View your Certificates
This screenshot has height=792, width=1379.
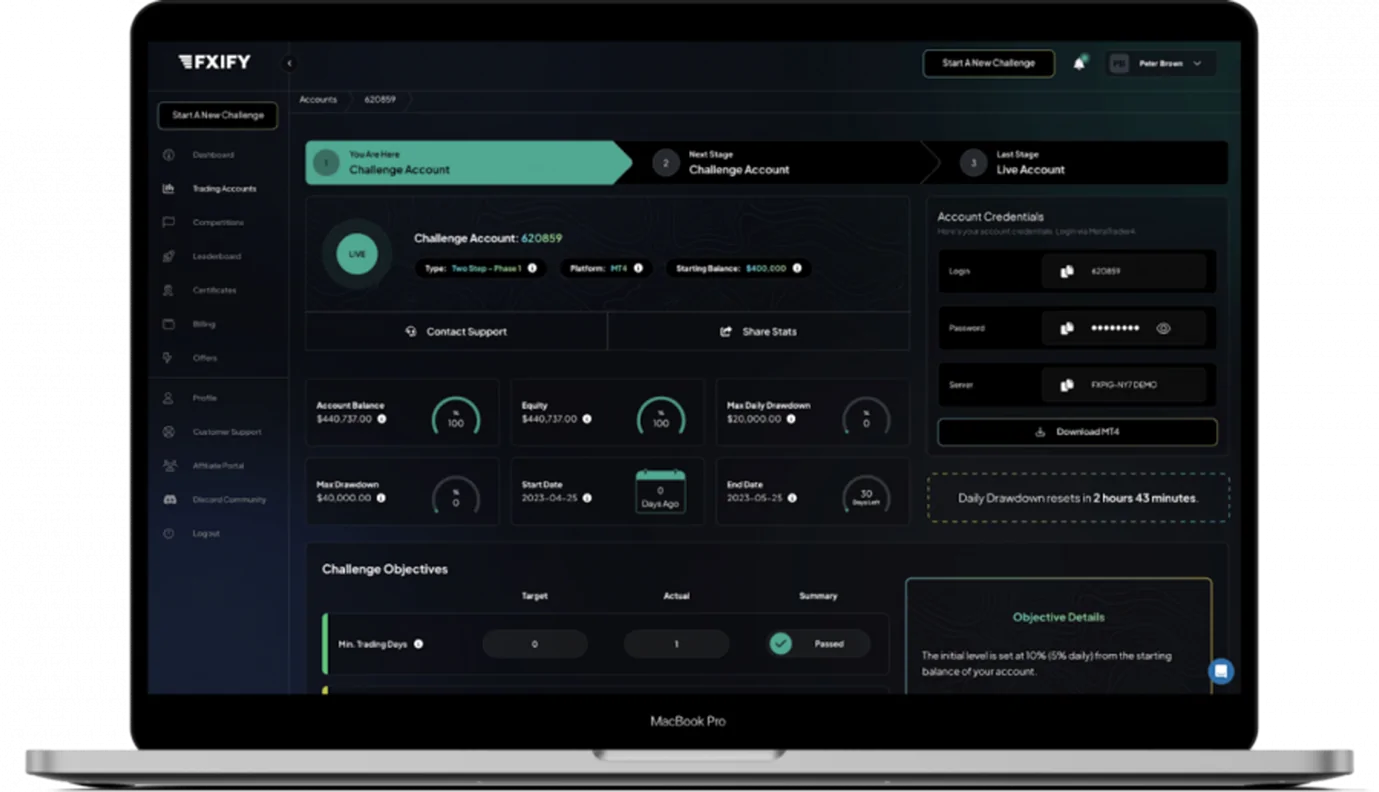pos(168,290)
